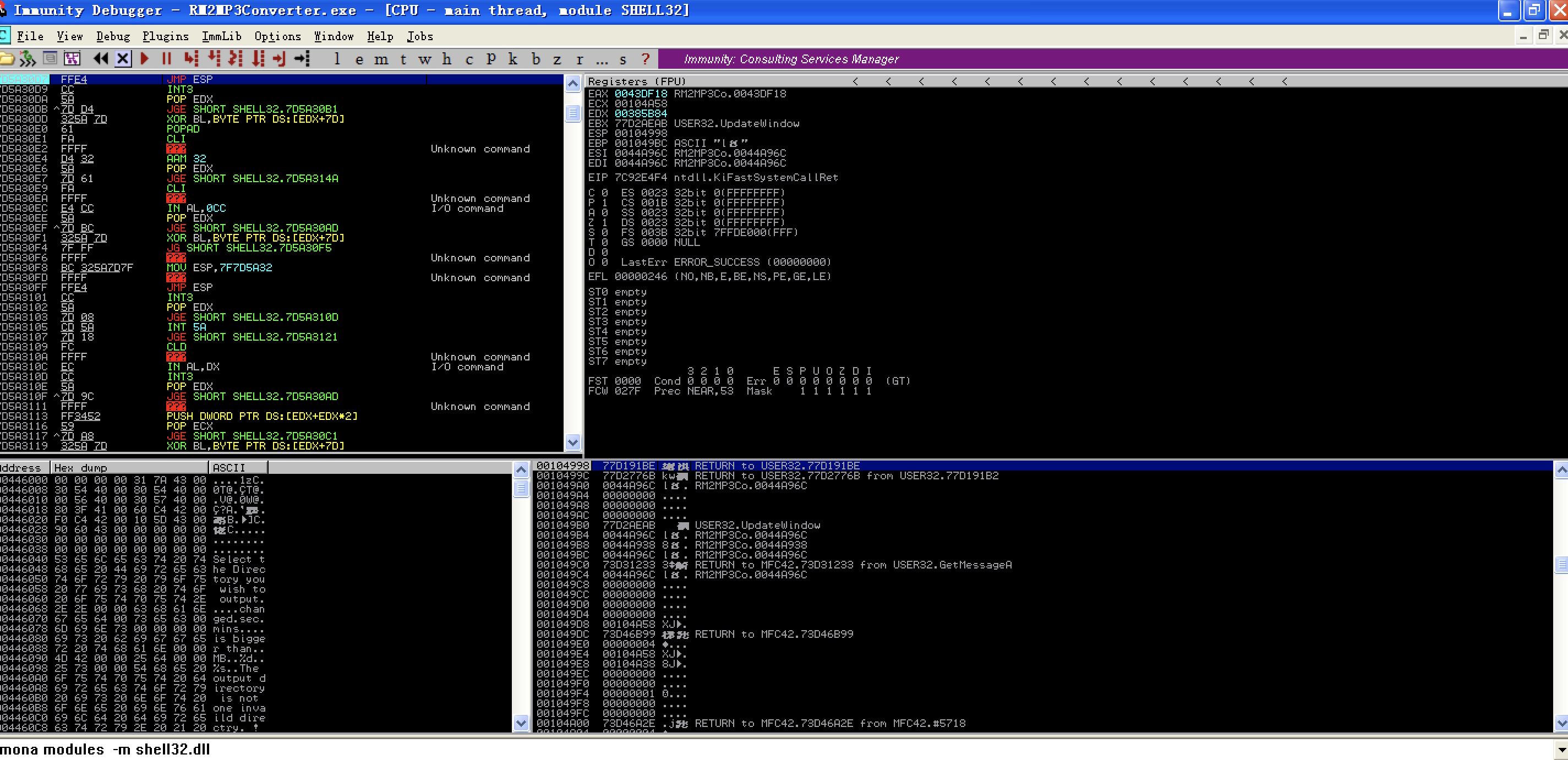
Task: Click the command input box
Action: tap(776, 749)
